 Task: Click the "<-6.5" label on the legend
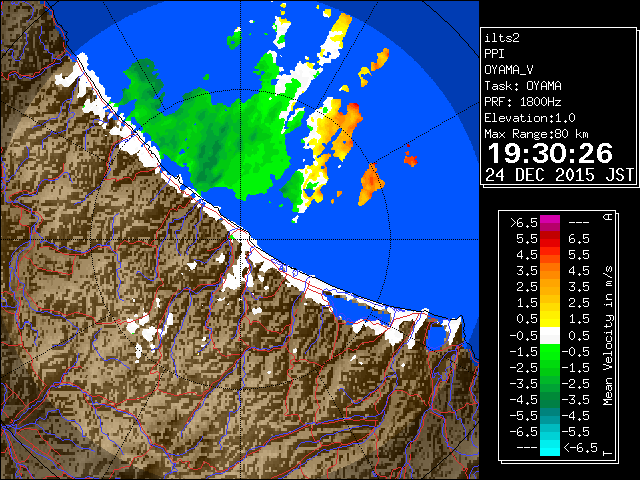[x=580, y=448]
